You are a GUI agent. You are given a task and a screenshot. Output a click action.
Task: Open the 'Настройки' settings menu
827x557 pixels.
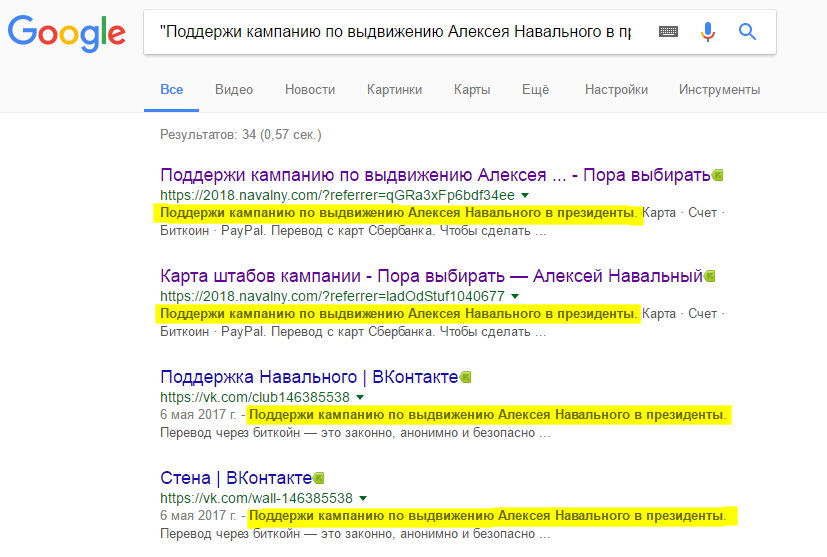point(616,90)
